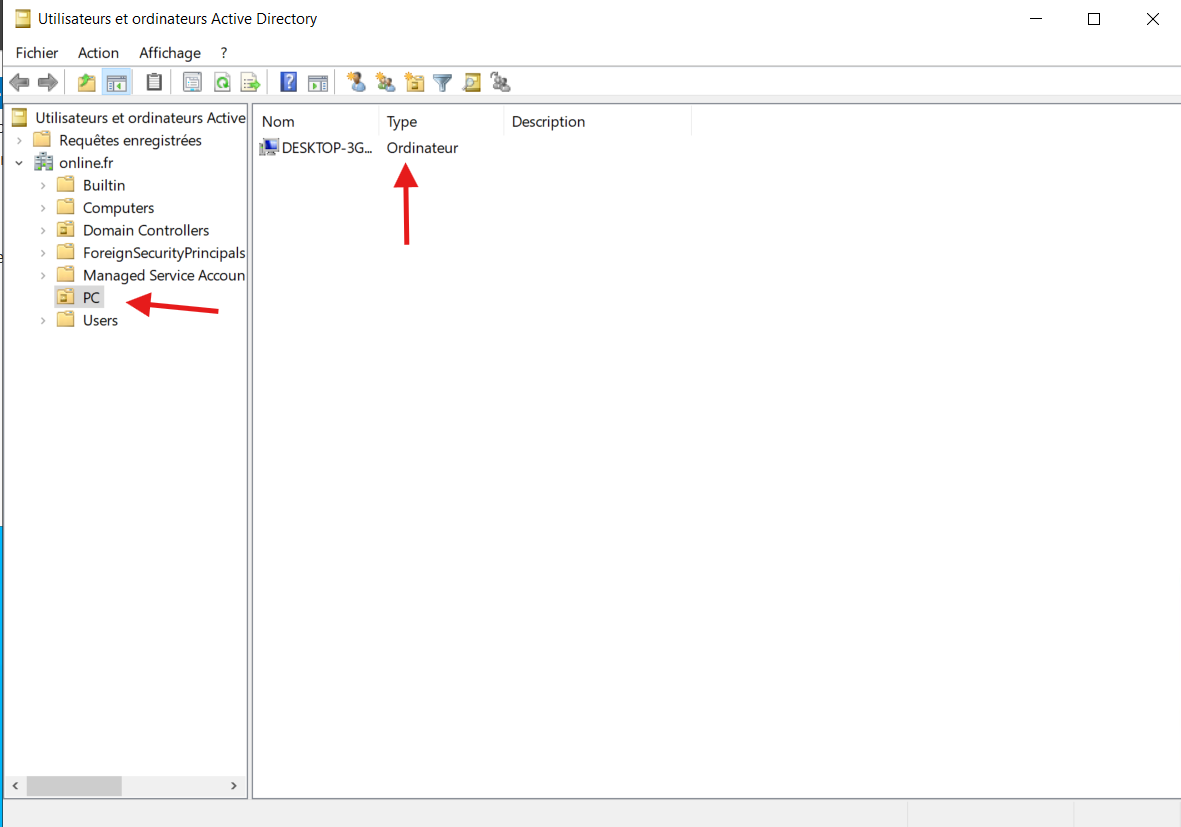Click right arrow of tree horizontal scrollbar

click(233, 786)
